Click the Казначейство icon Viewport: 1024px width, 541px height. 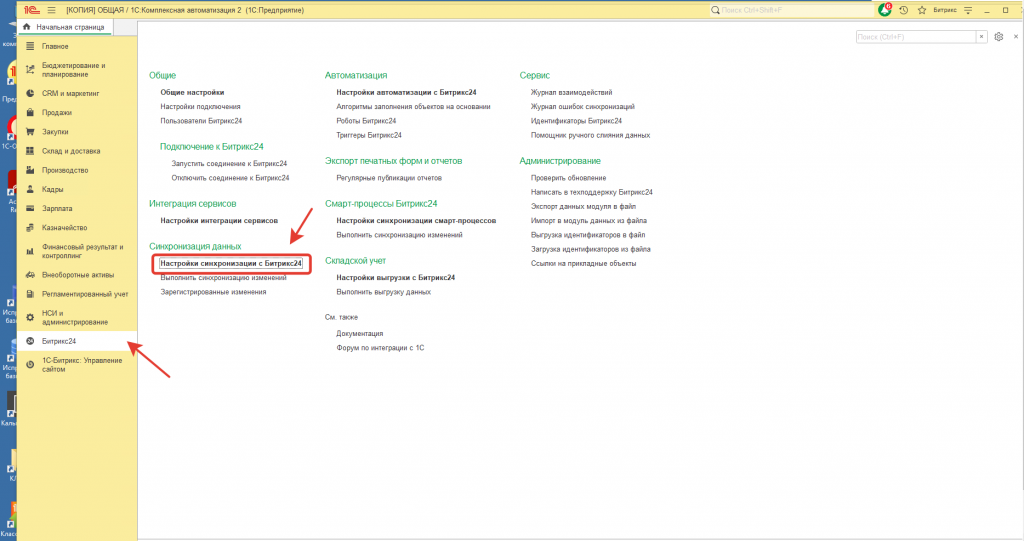point(30,227)
